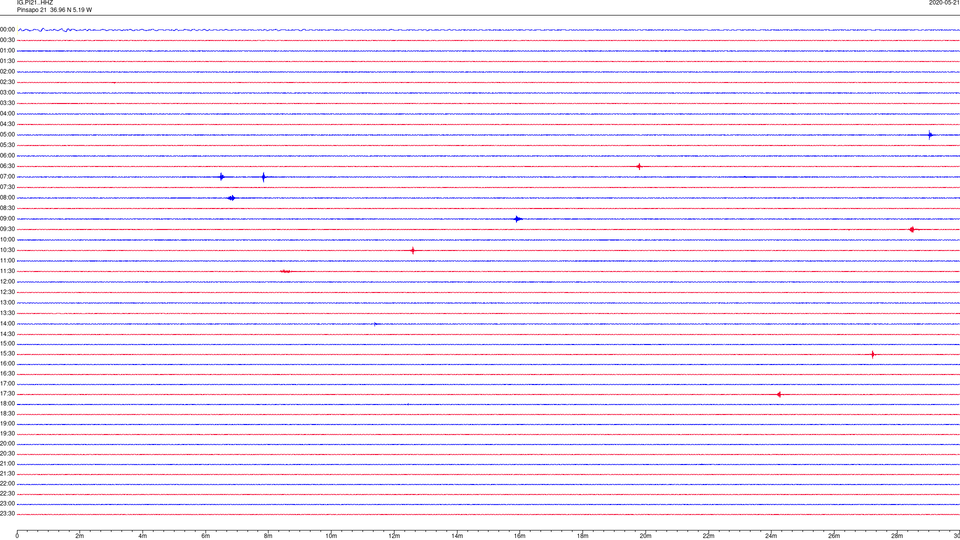Click the "22m" tick label on time axis
The image size is (960, 540).
pyautogui.click(x=708, y=536)
